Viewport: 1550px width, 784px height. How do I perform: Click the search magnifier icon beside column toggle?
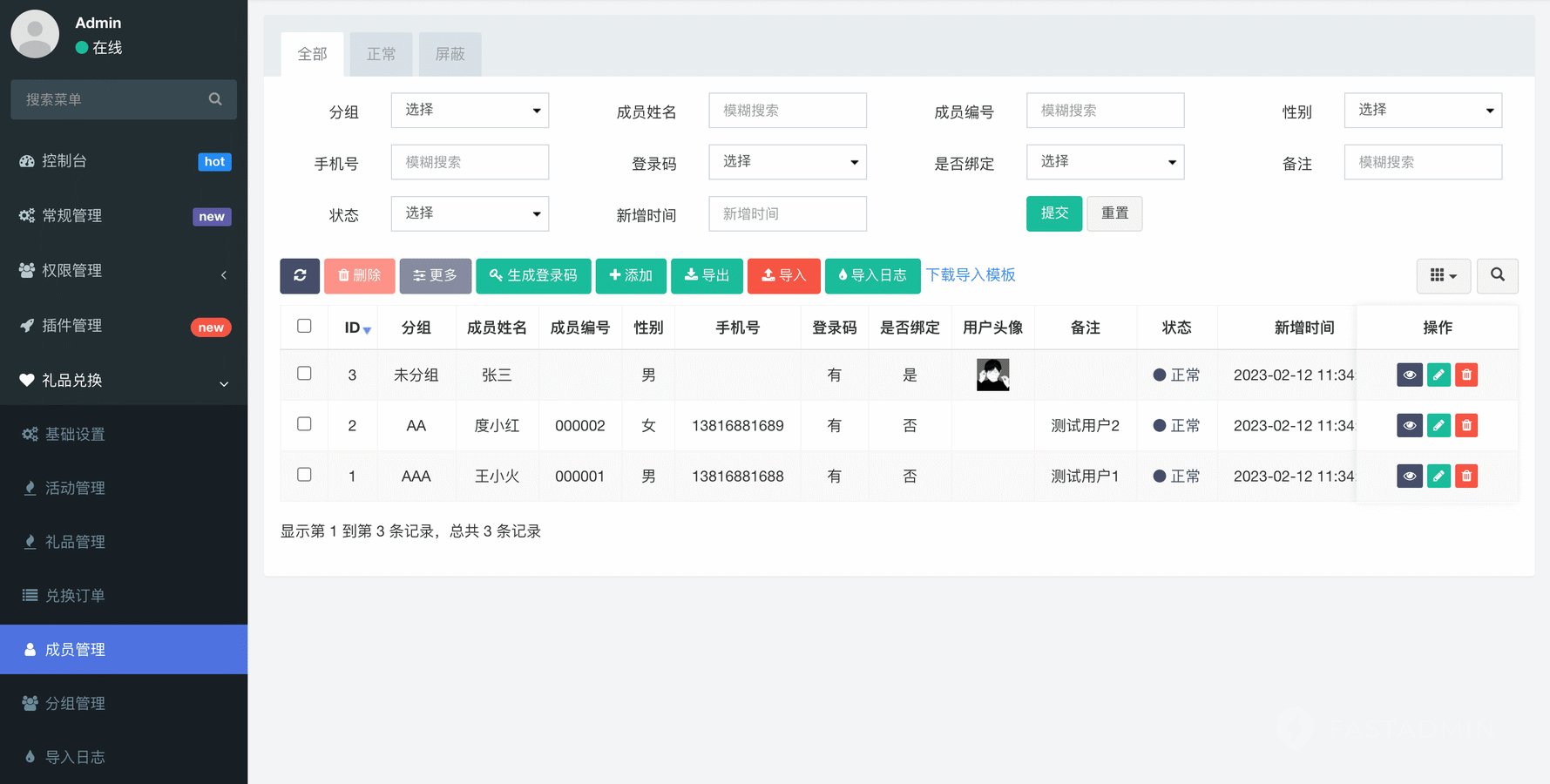click(1497, 275)
